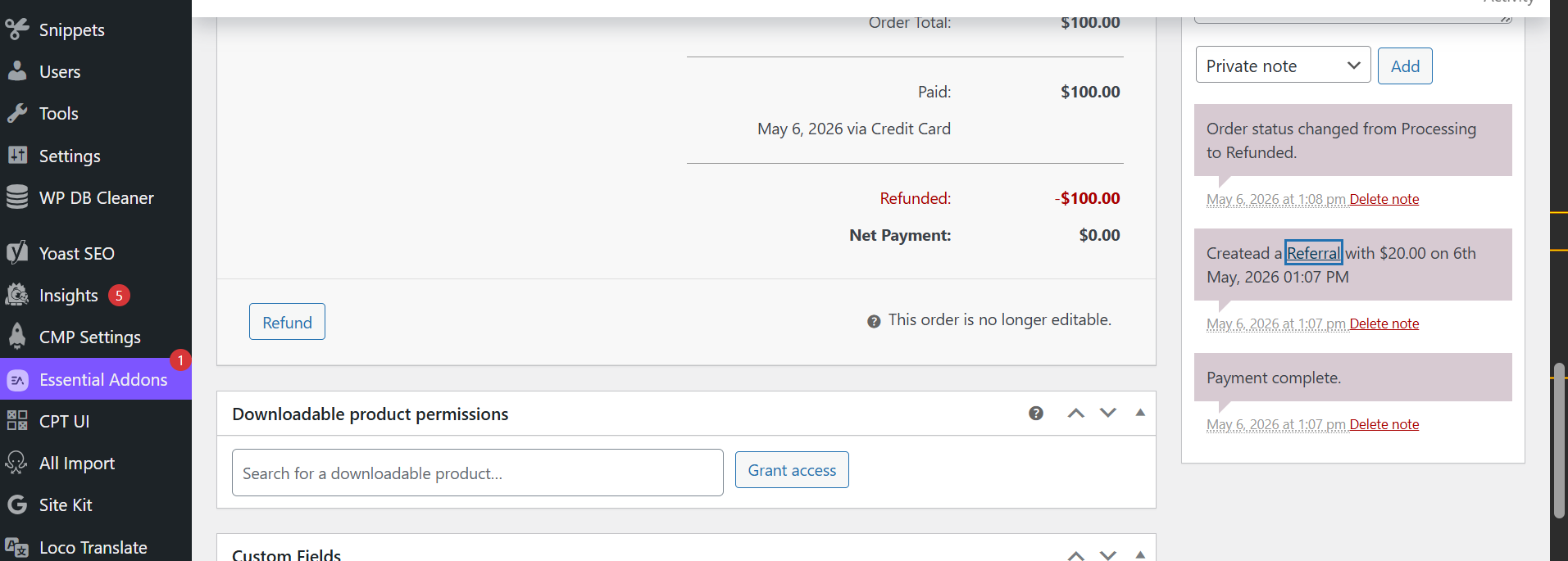Open the Referral link in note

click(1313, 253)
